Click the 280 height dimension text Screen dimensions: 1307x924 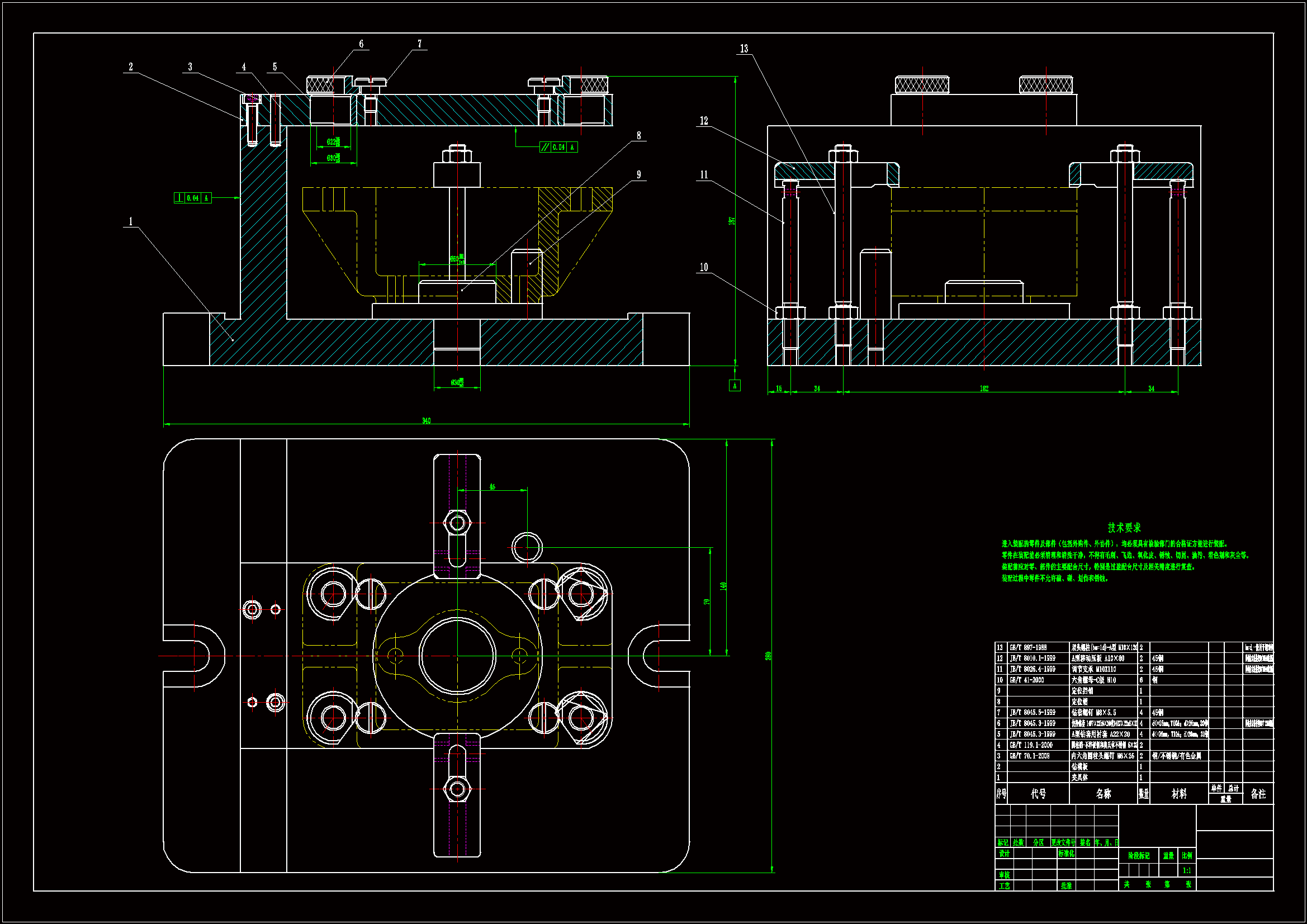click(x=768, y=656)
